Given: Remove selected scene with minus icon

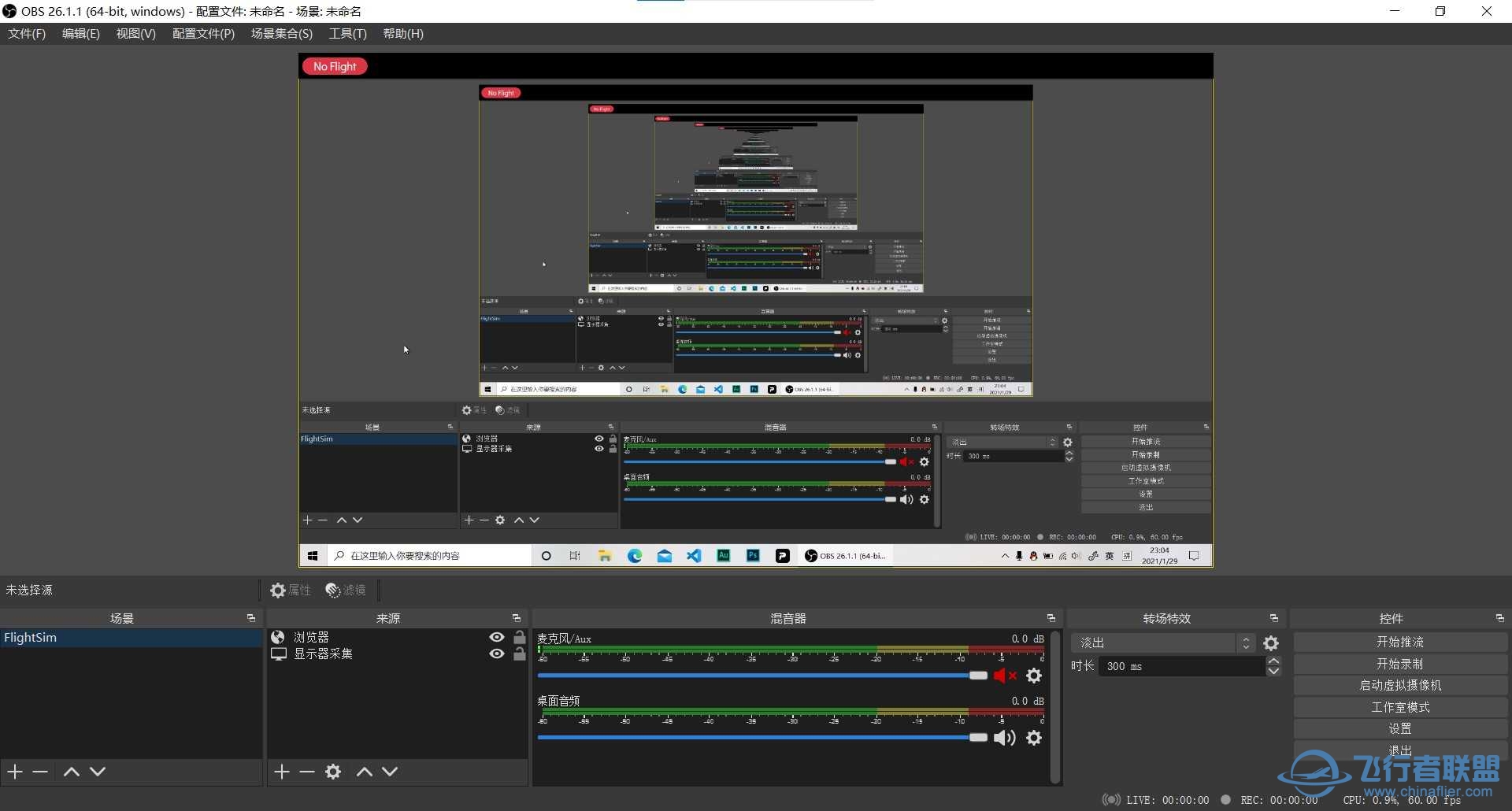Looking at the screenshot, I should click(x=40, y=772).
